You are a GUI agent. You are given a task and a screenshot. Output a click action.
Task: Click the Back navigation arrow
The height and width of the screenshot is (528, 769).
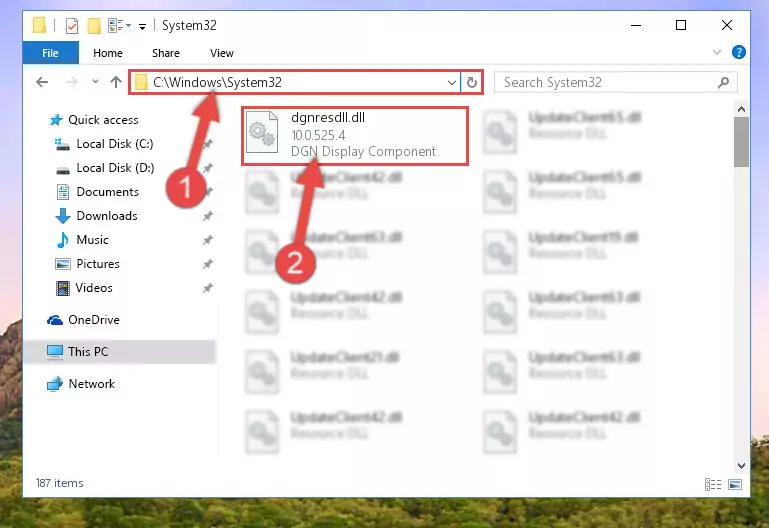pyautogui.click(x=42, y=82)
